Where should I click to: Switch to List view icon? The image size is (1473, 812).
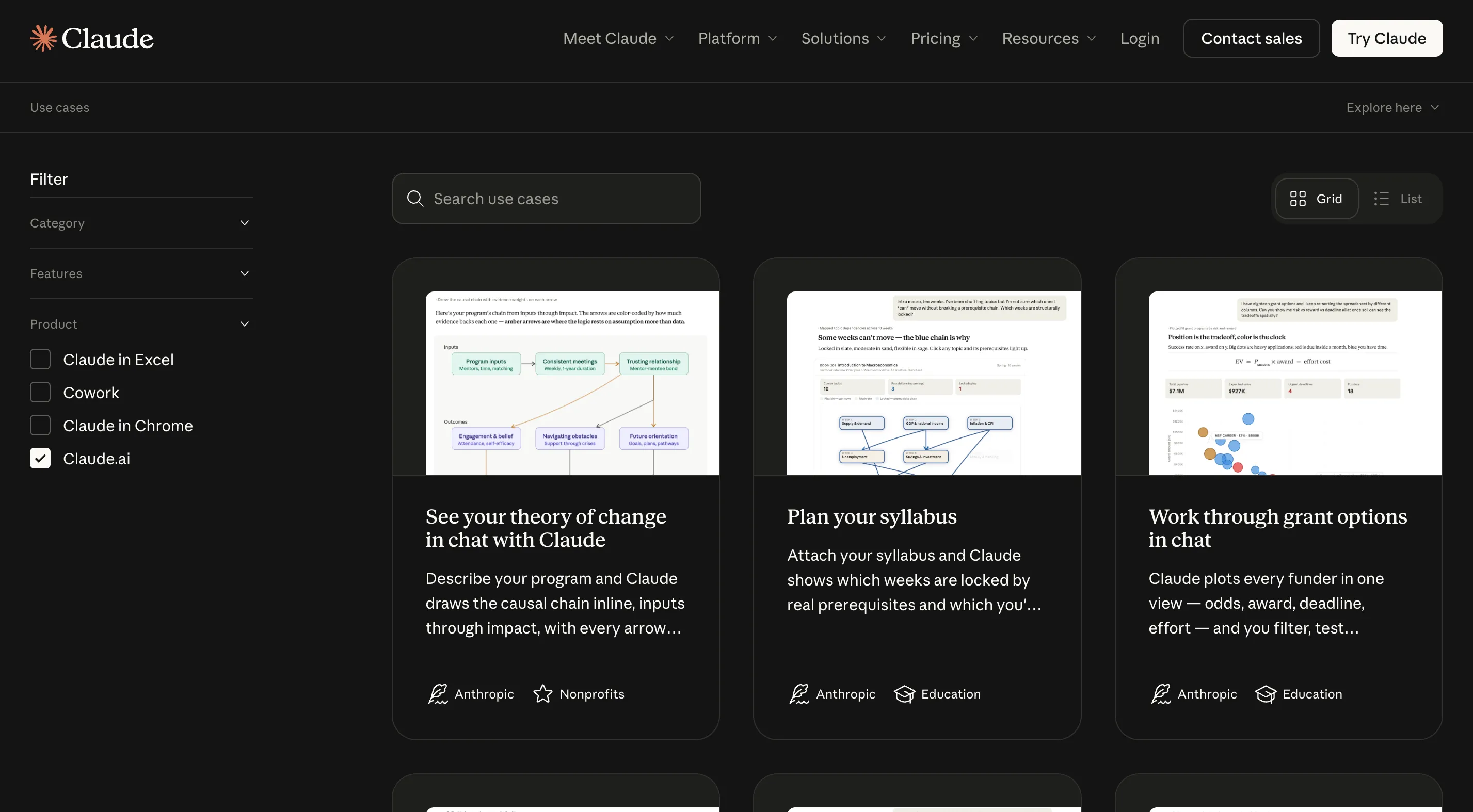coord(1382,199)
